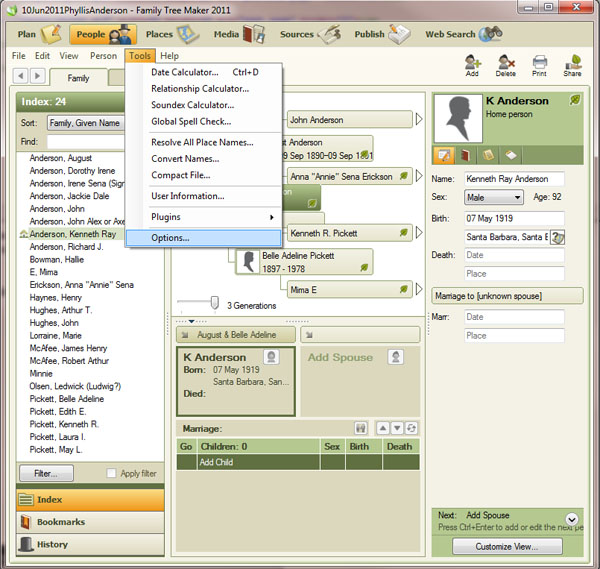600x569 pixels.
Task: Select Global Spell Check menu item
Action: tap(204, 122)
